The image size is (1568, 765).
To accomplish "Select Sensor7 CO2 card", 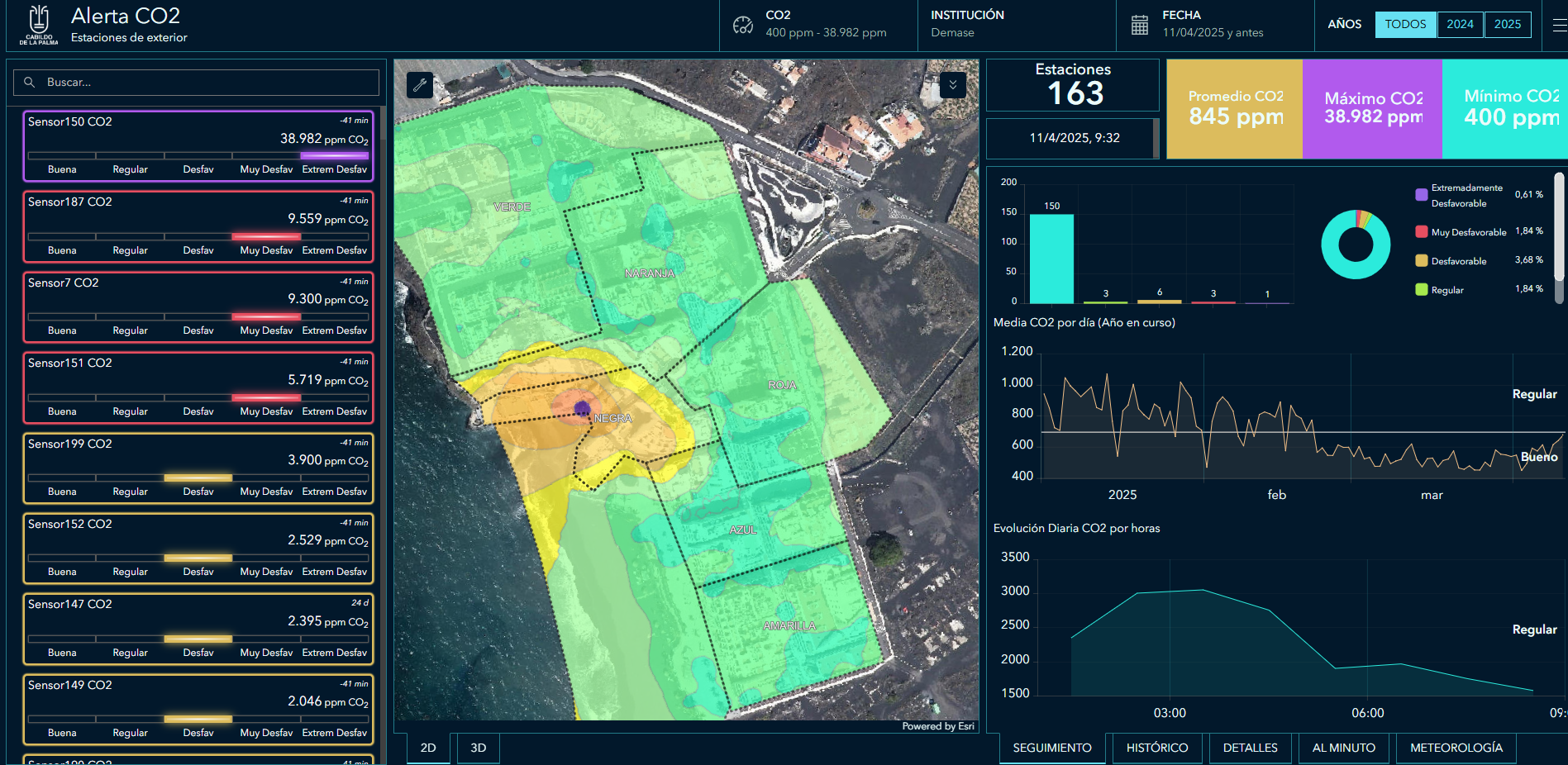I will click(198, 306).
